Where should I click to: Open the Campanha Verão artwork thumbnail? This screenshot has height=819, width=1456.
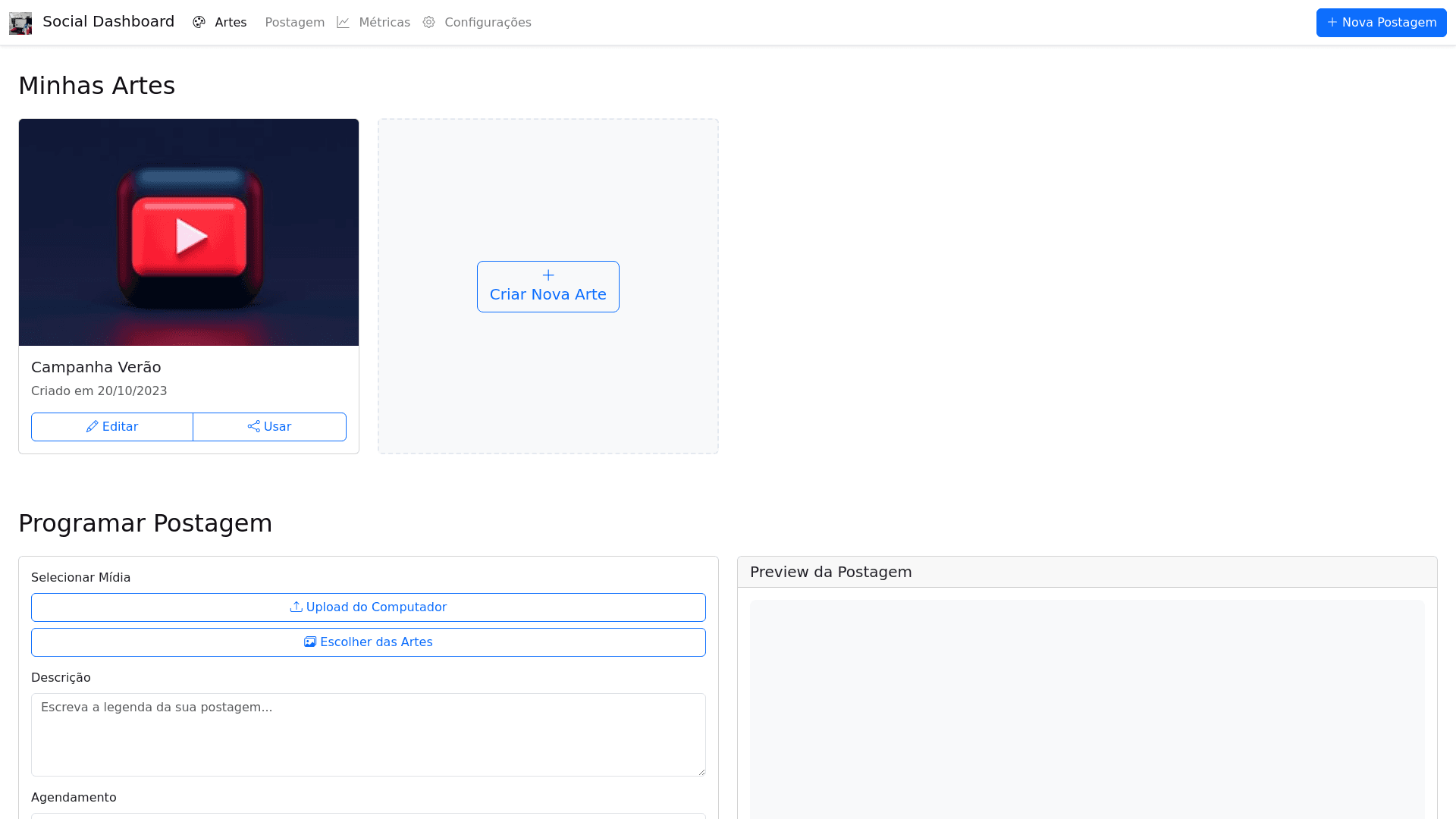(x=189, y=232)
